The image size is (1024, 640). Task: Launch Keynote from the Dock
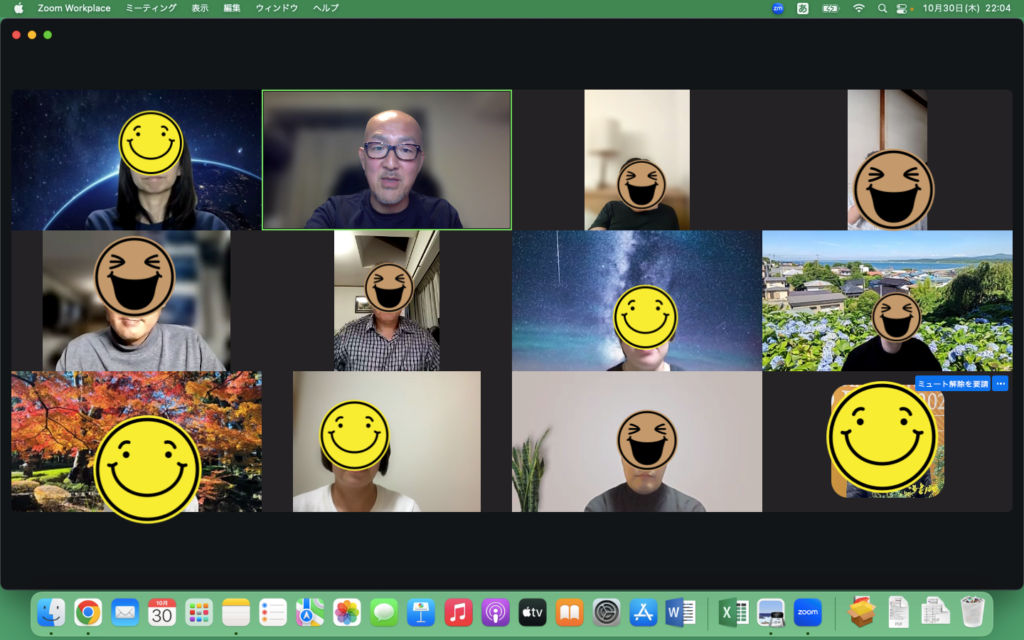(421, 612)
